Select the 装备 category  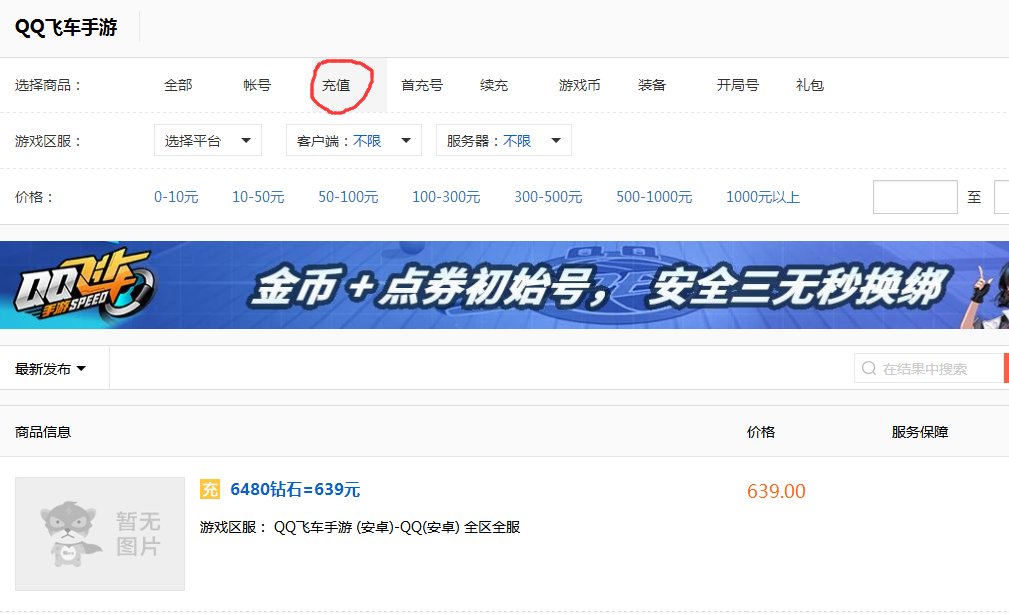click(x=651, y=85)
